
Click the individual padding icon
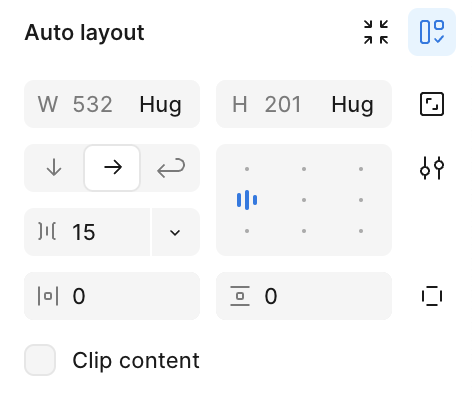click(432, 296)
